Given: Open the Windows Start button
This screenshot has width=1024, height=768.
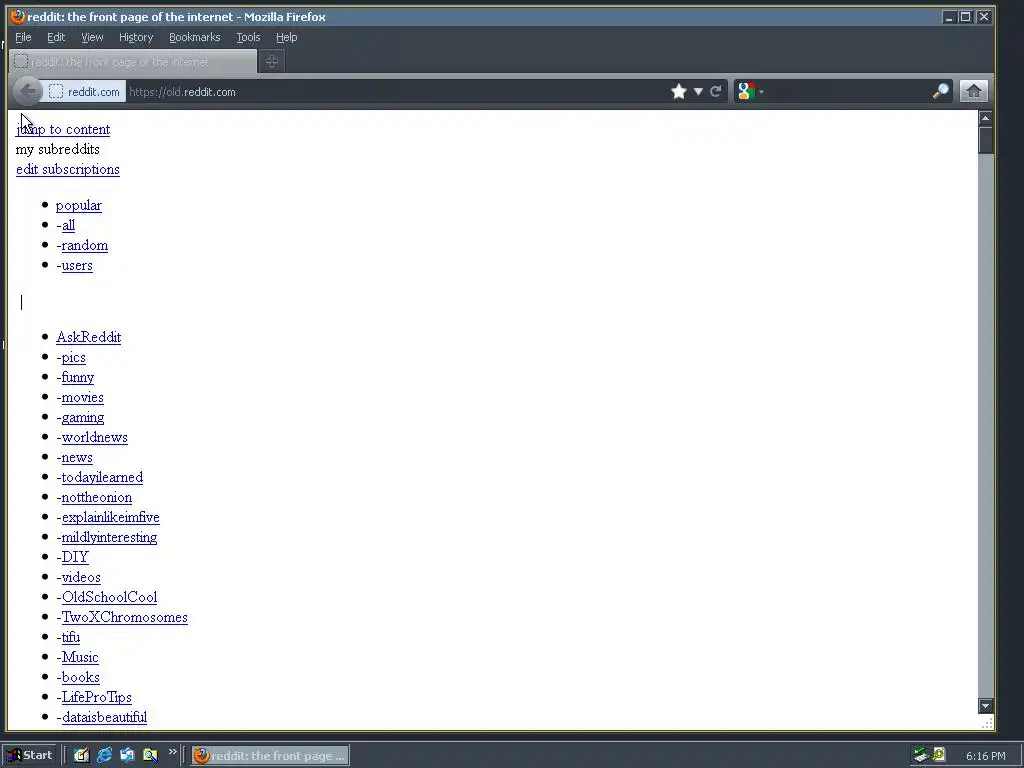Looking at the screenshot, I should click(30, 755).
